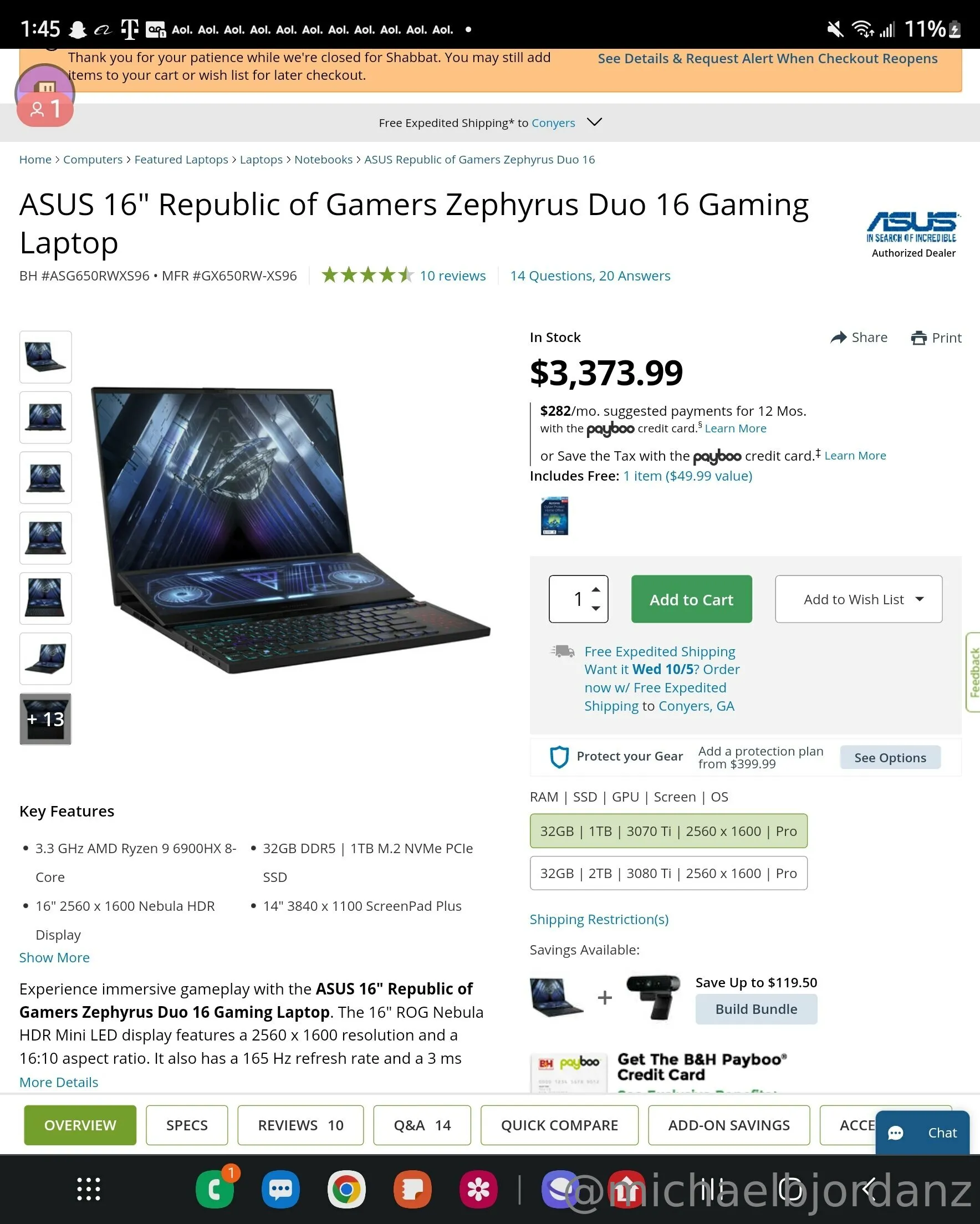Expand Key Features with Show More
Image resolution: width=980 pixels, height=1224 pixels.
coord(54,958)
